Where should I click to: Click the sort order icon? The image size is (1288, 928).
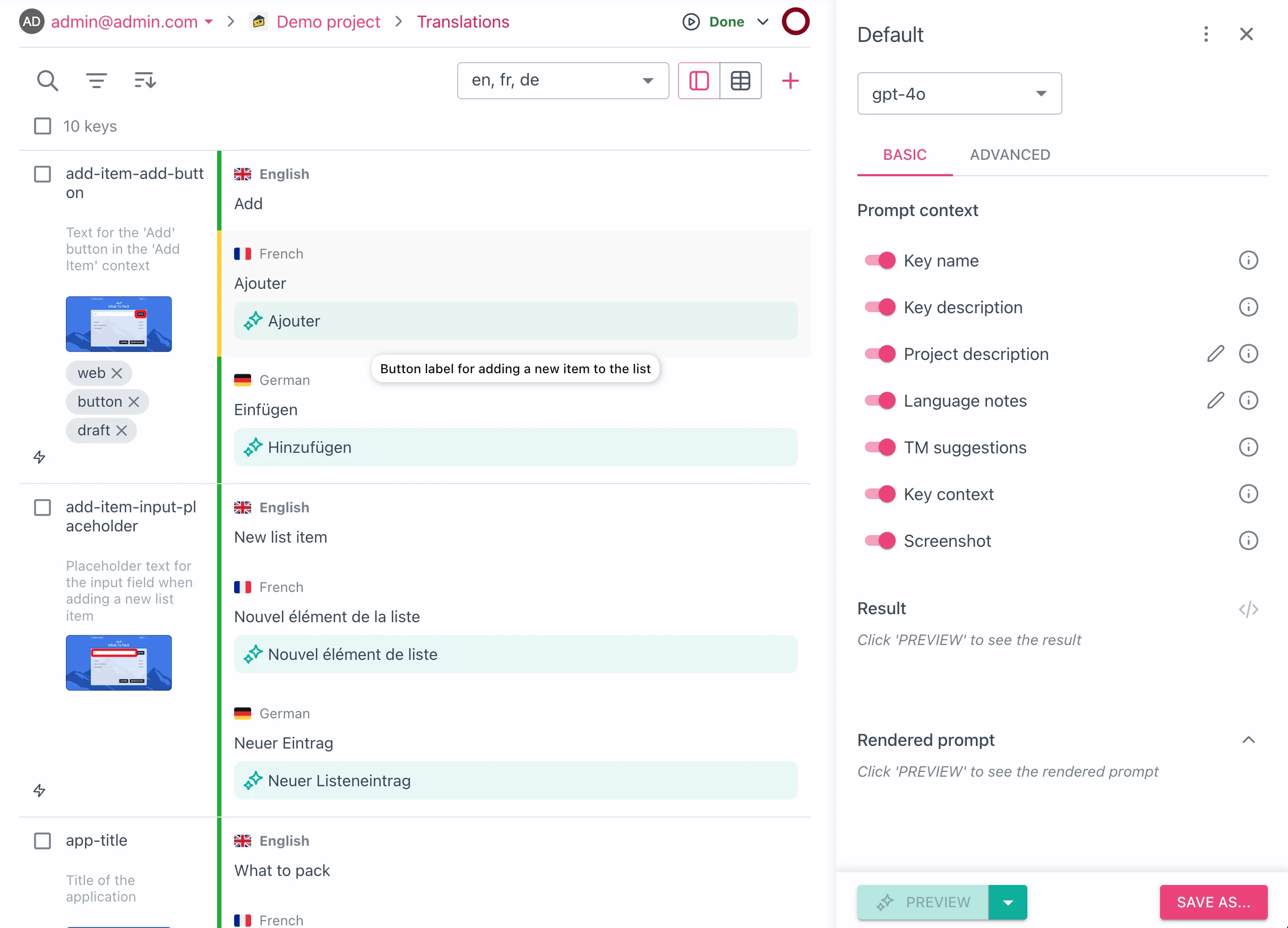[x=145, y=81]
